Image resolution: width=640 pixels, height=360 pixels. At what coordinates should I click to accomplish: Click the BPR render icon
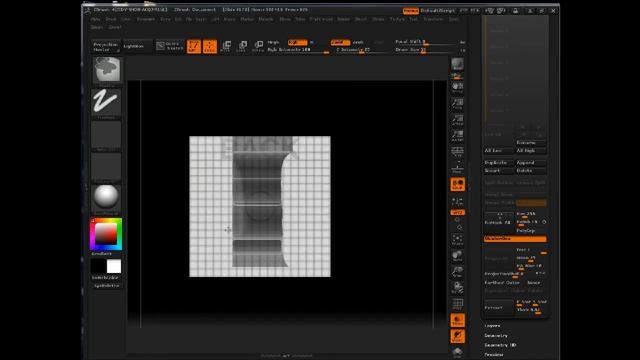[458, 64]
